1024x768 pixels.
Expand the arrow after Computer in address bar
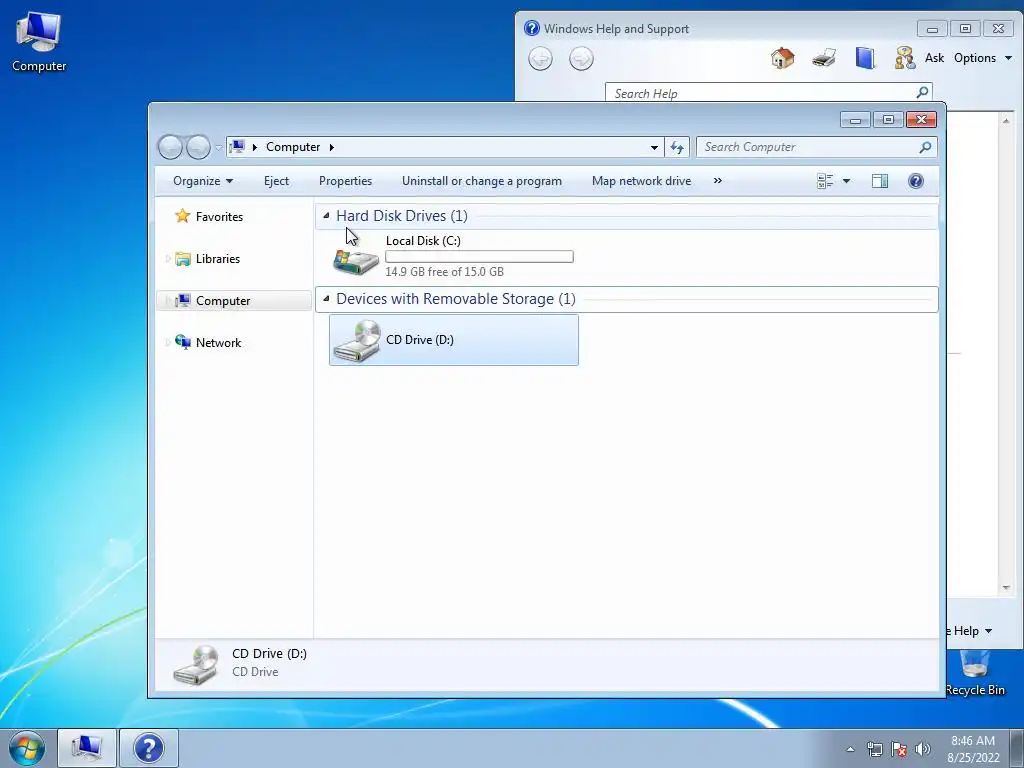click(x=332, y=147)
